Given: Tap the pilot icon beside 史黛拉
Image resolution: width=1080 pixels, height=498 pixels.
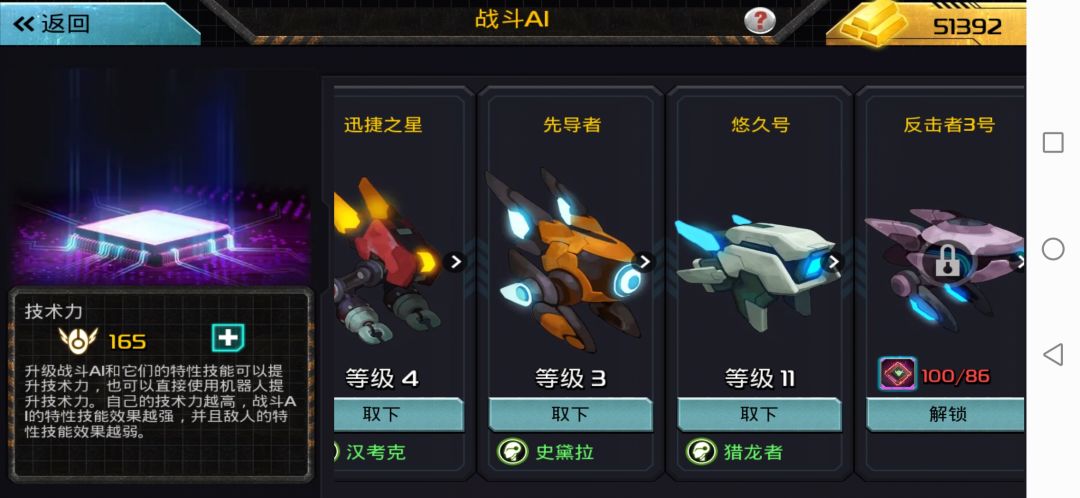Looking at the screenshot, I should coord(512,452).
